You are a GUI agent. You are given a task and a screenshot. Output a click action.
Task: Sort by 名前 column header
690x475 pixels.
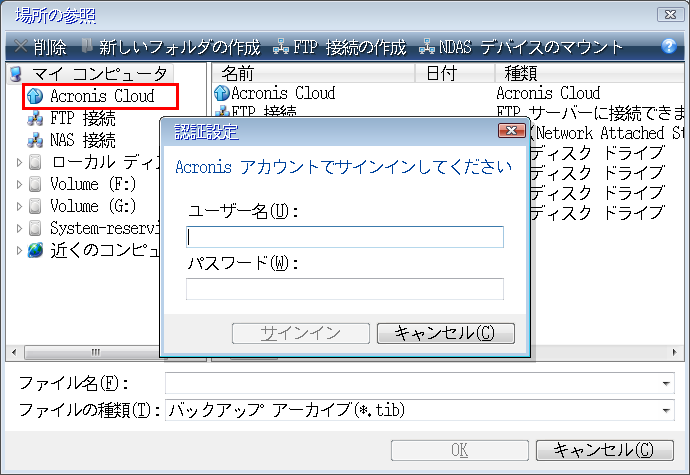tap(313, 73)
